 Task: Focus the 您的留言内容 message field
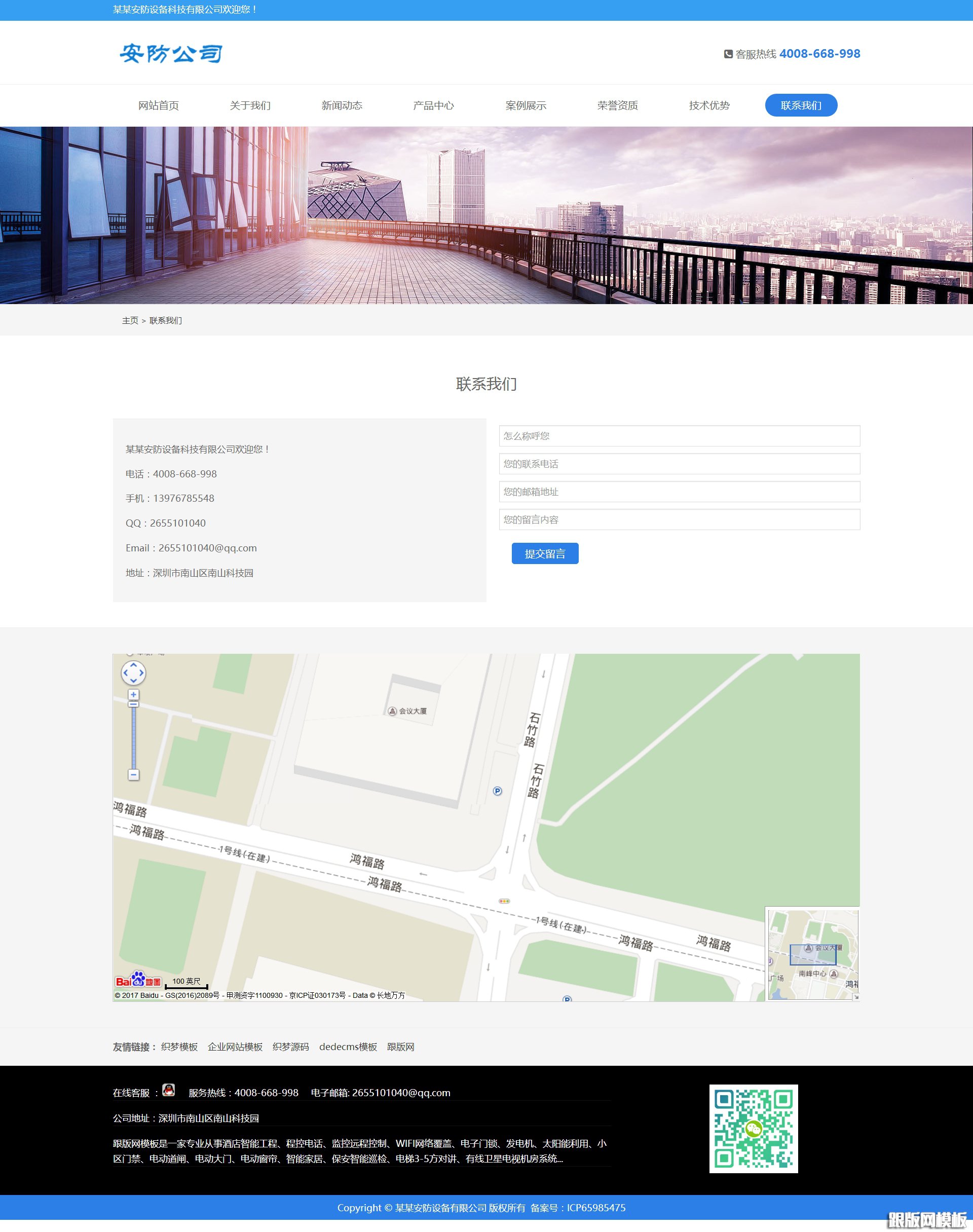point(680,519)
